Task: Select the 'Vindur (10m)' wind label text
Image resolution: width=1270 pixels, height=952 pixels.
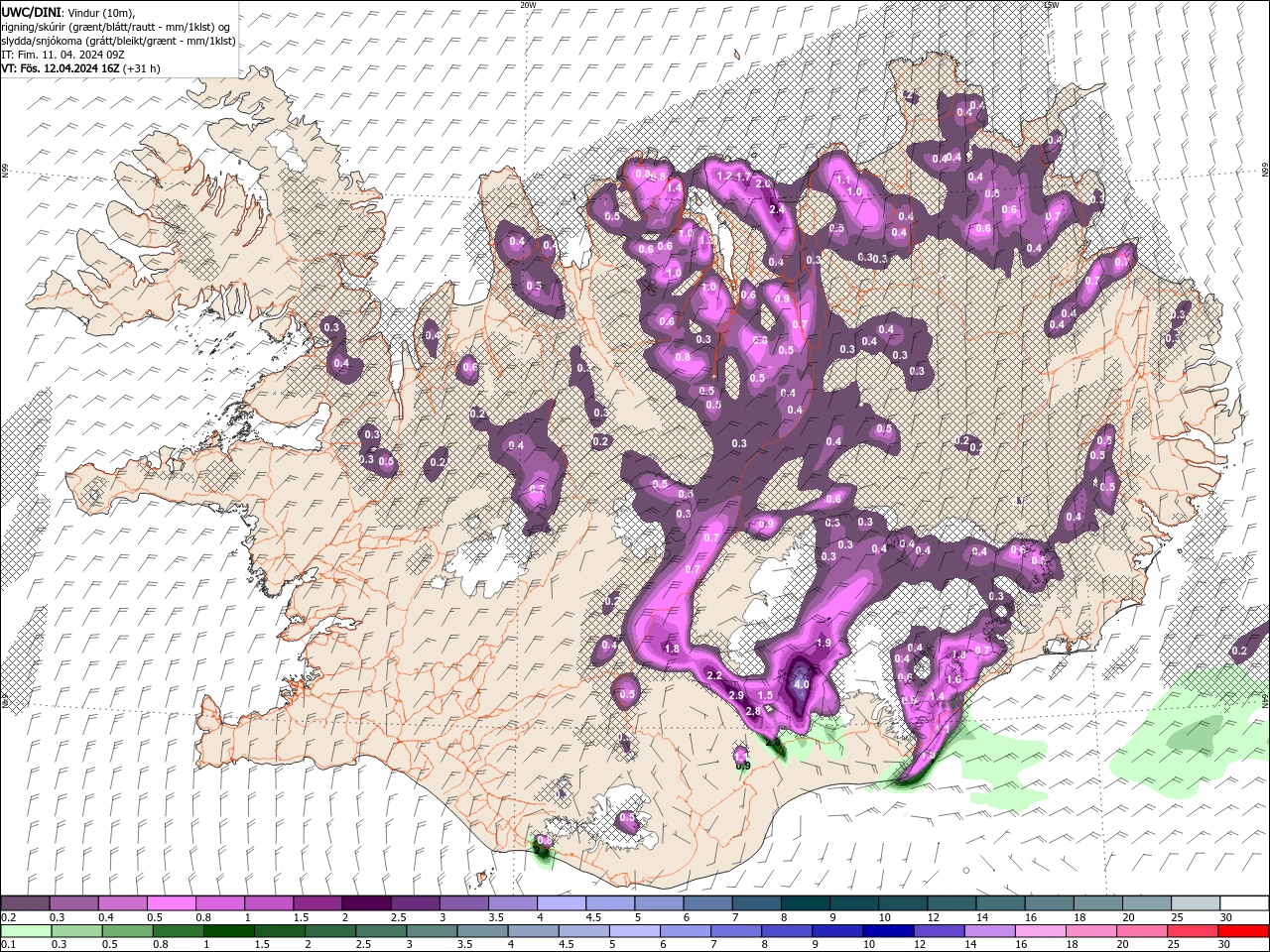Action: (99, 12)
